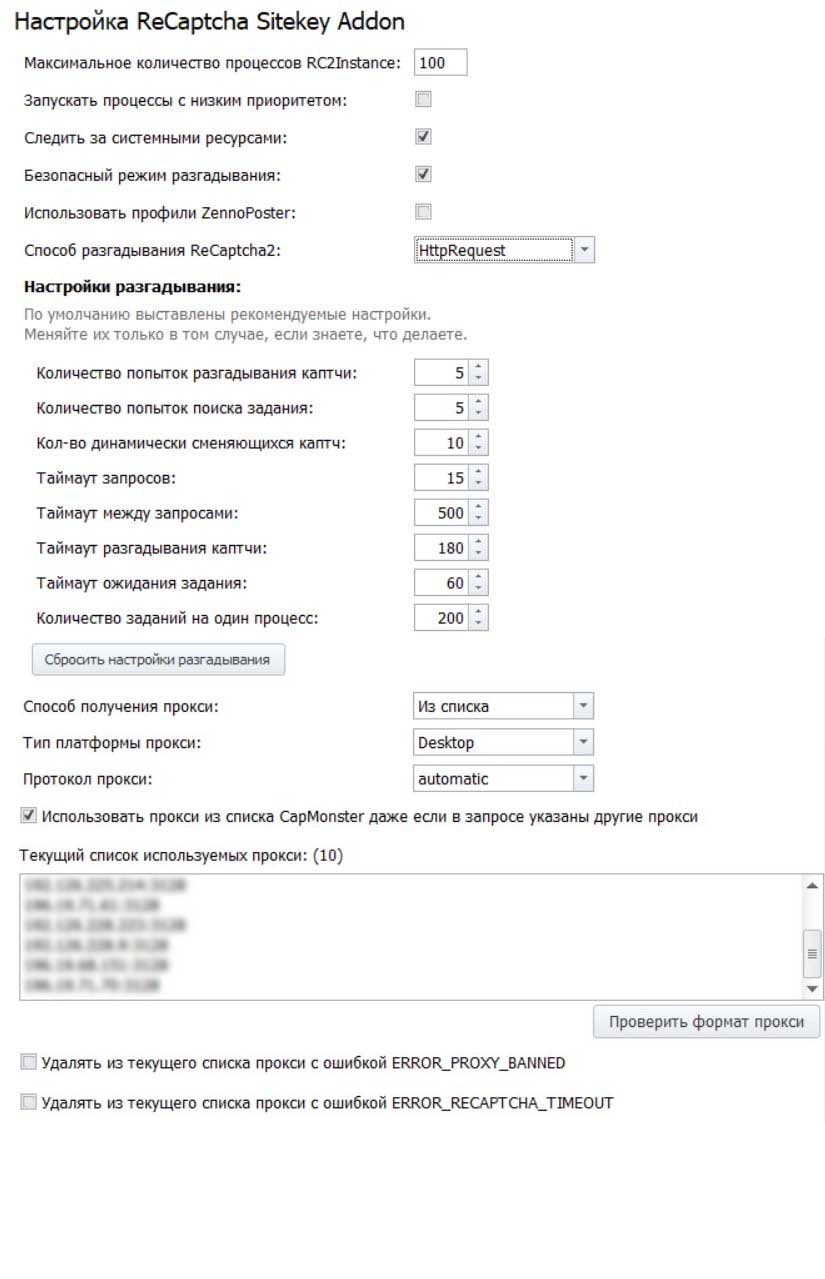Click the max RC2Instance processes field
Image resolution: width=825 pixels, height=1279 pixels.
pos(440,63)
